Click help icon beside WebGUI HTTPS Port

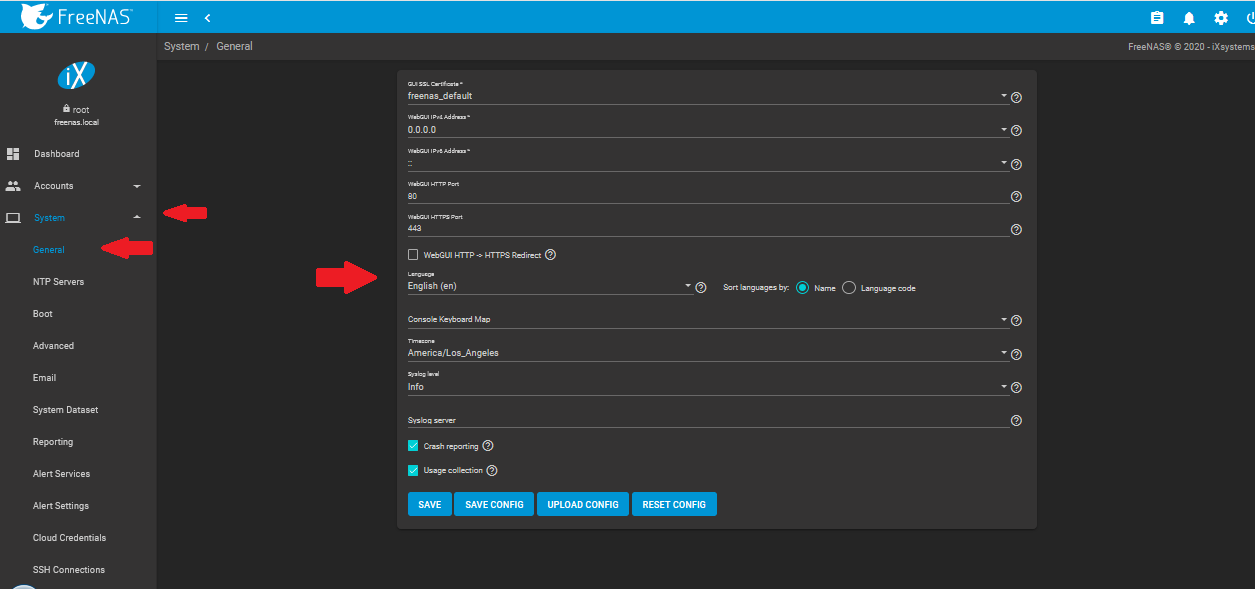click(x=1016, y=229)
